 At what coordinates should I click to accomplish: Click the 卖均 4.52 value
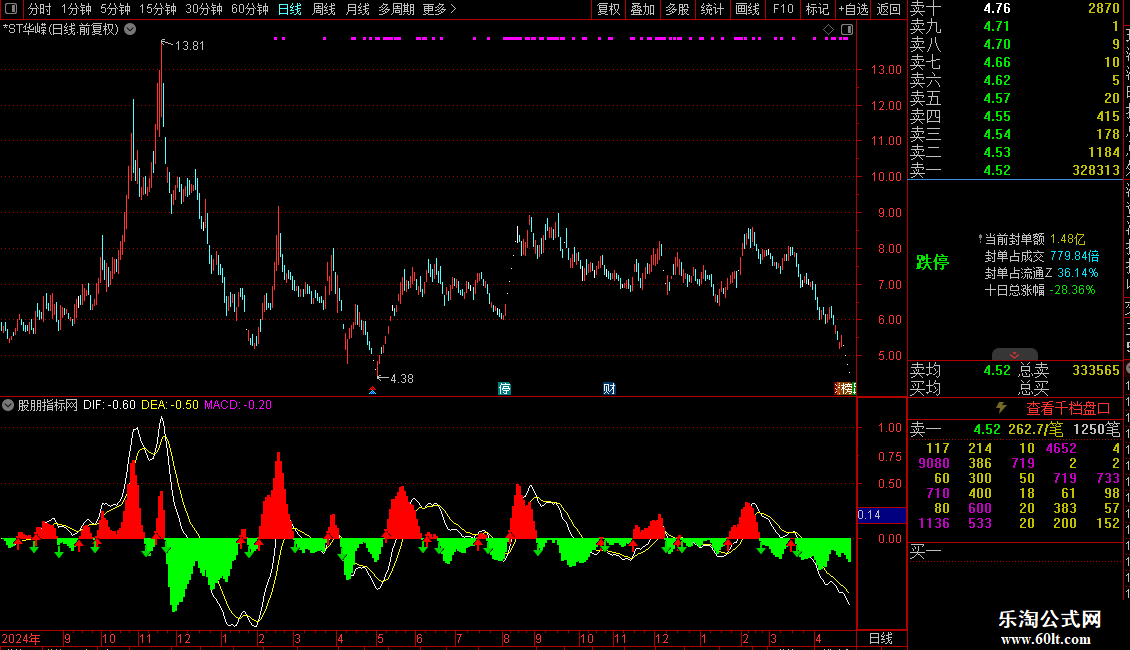[997, 370]
